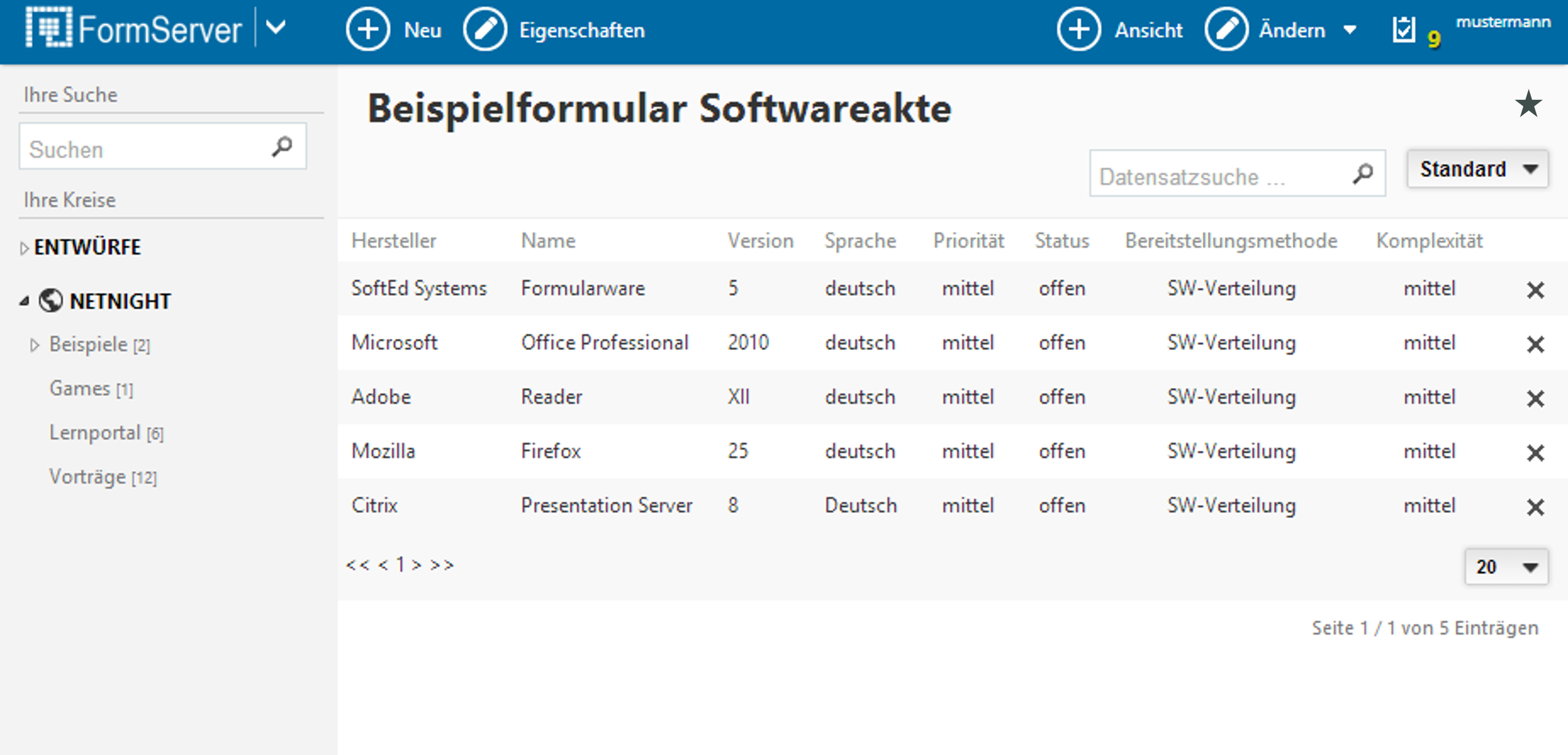
Task: Focus the Suchen search field
Action: [162, 147]
